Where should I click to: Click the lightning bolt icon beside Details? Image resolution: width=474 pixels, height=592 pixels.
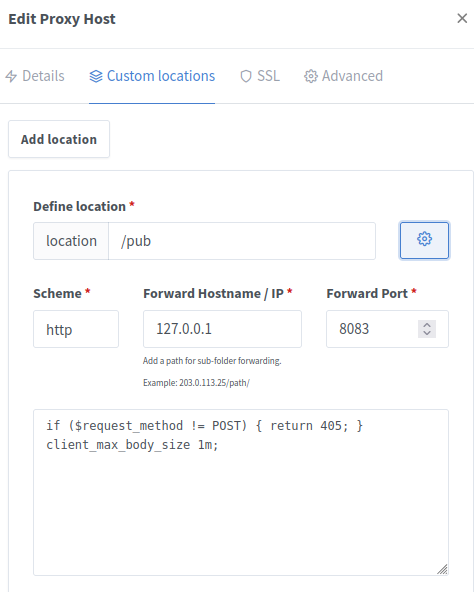pyautogui.click(x=11, y=76)
